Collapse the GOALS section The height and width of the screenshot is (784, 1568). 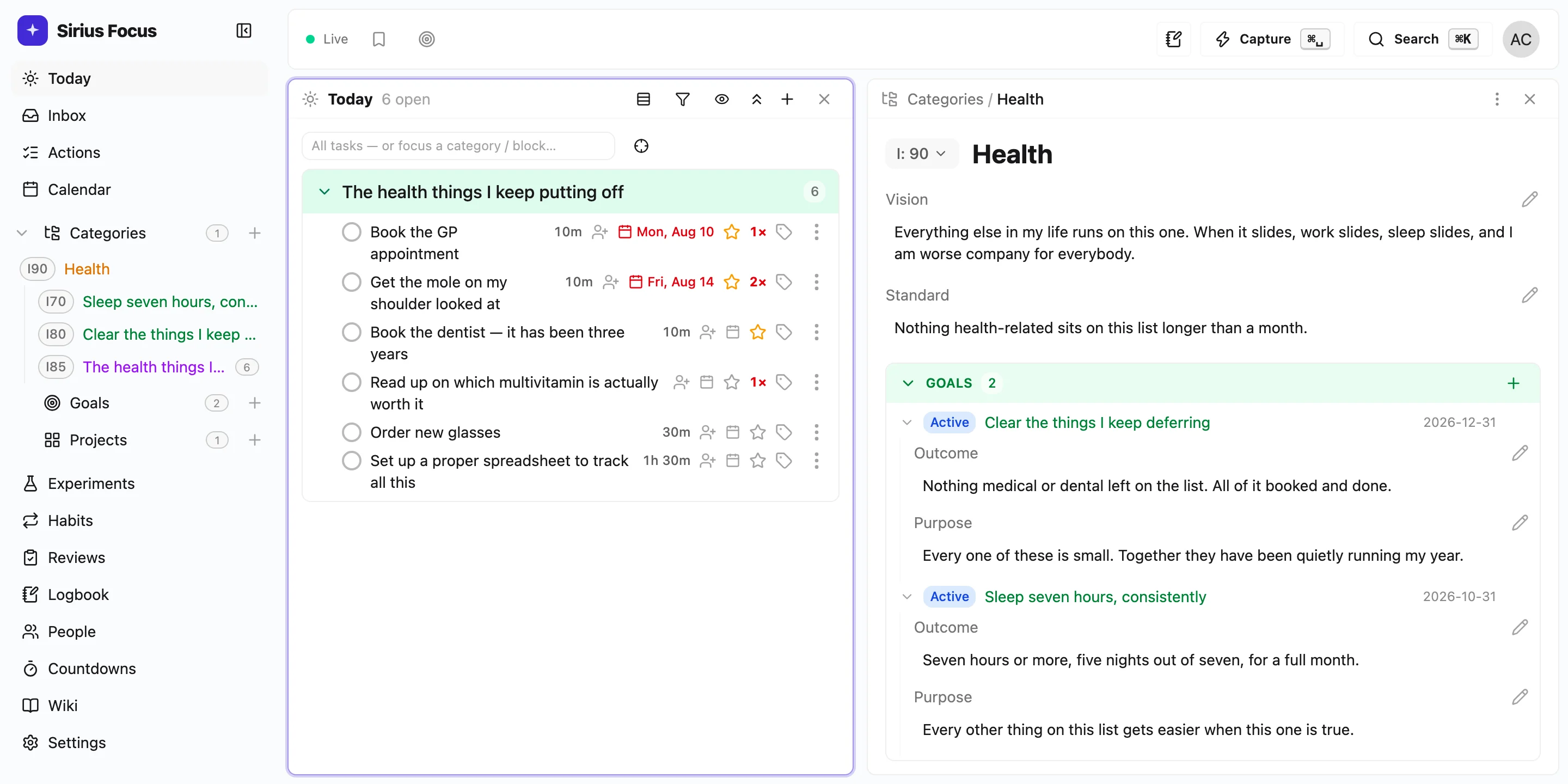(908, 383)
